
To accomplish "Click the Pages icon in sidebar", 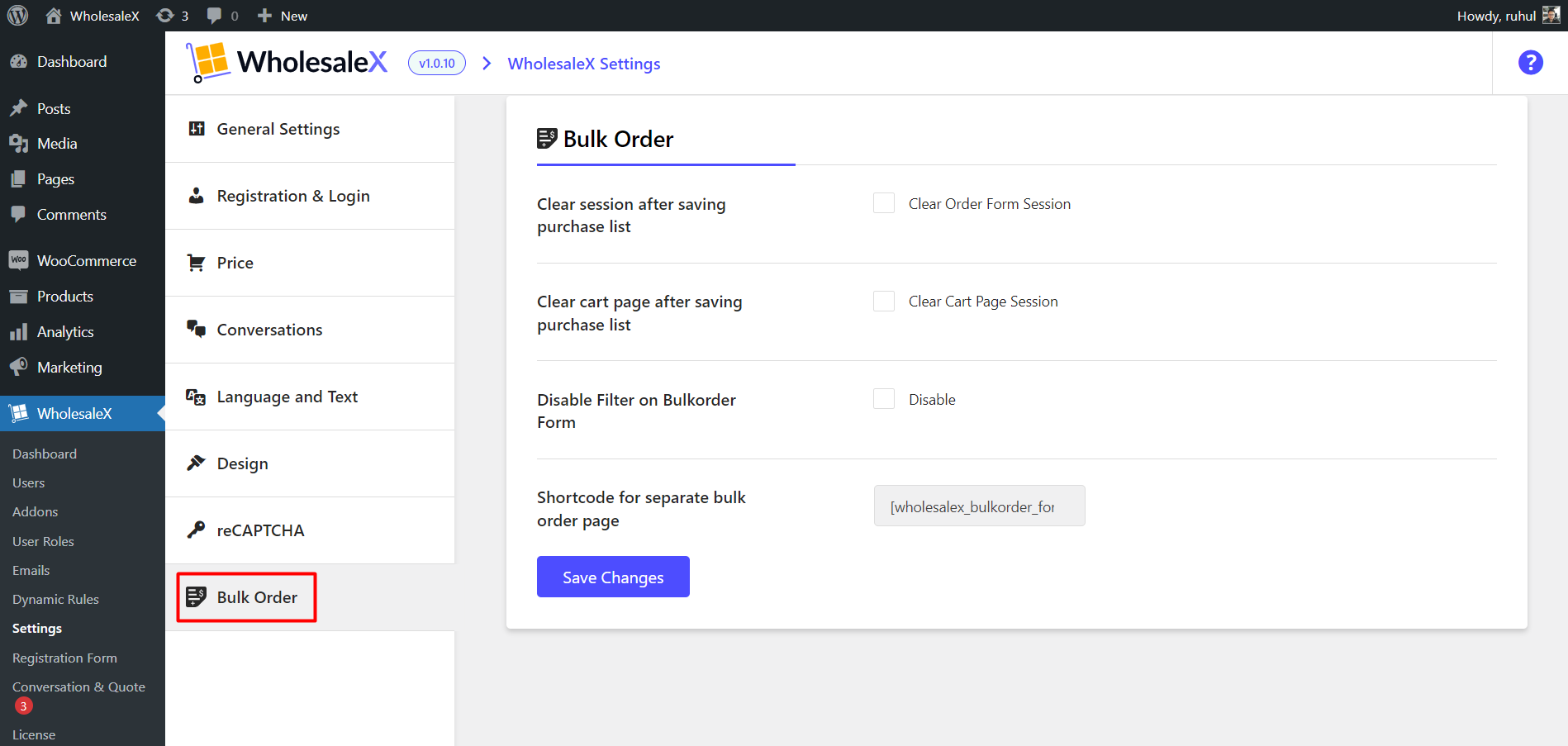I will point(18,179).
